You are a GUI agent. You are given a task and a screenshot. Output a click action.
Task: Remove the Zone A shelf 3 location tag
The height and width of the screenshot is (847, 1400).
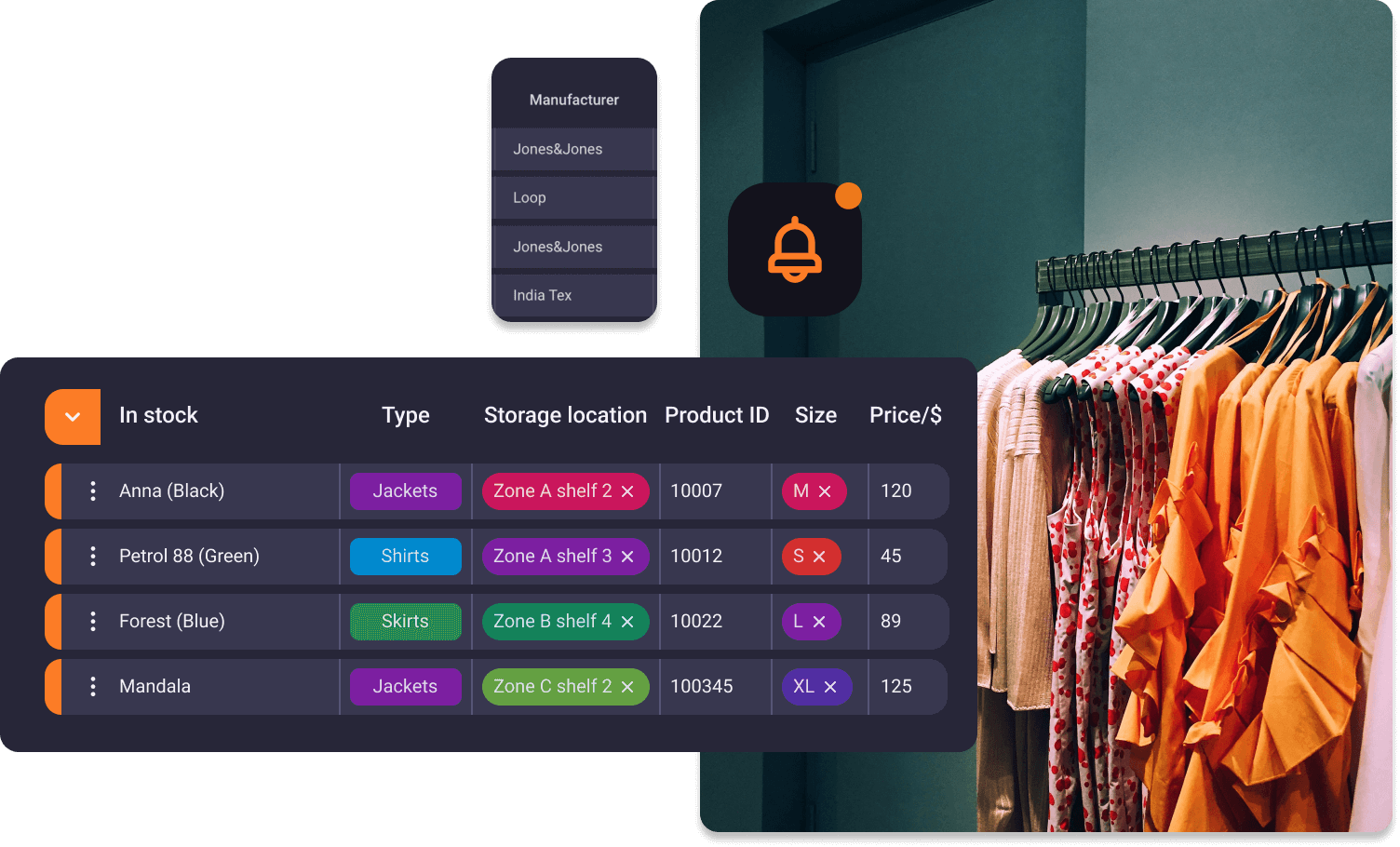(627, 557)
